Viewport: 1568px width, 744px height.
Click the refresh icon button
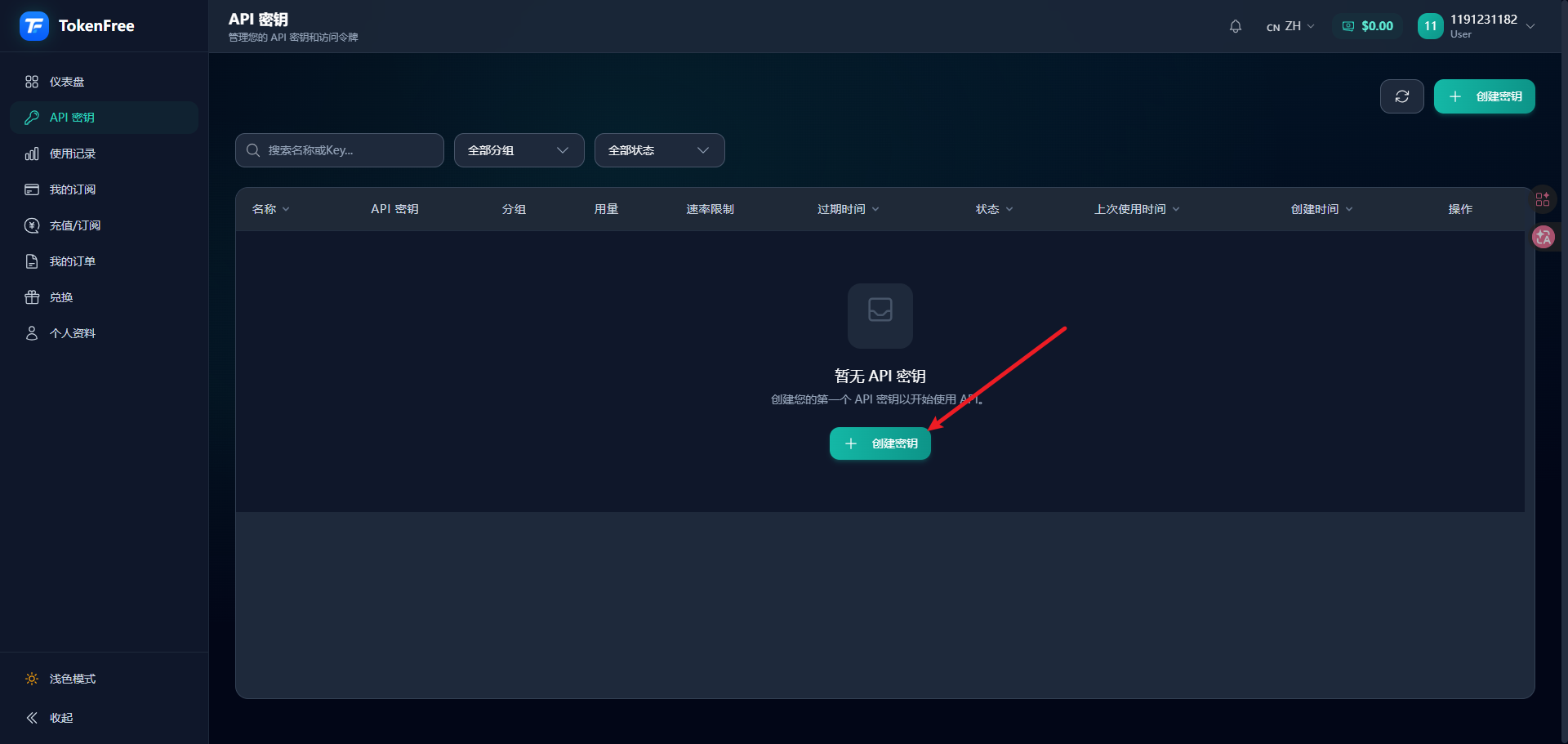coord(1401,96)
